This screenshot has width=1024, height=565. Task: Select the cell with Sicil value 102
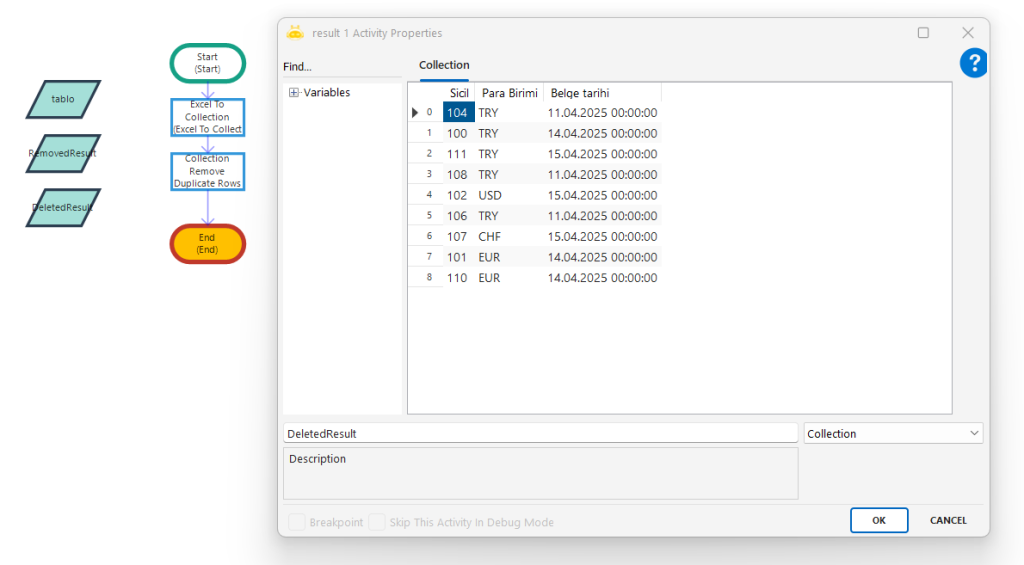458,195
